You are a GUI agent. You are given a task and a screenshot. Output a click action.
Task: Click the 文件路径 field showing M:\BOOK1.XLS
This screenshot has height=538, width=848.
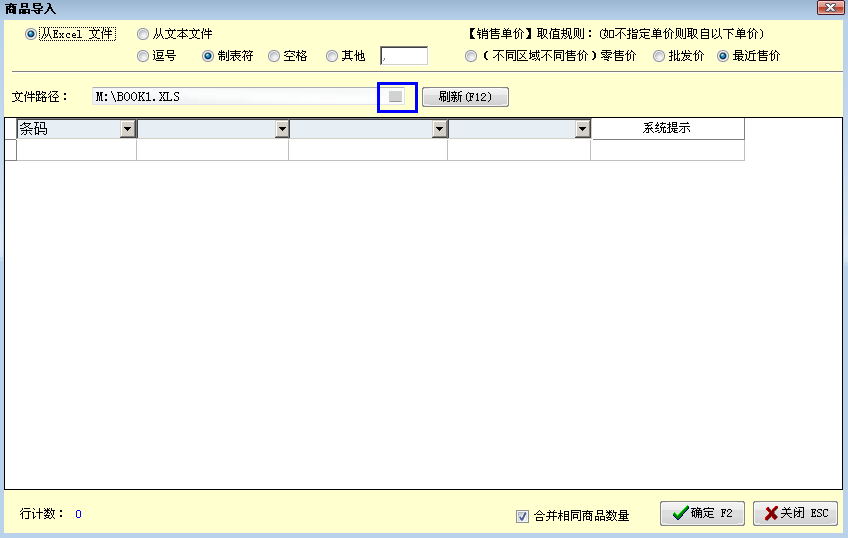click(x=235, y=97)
